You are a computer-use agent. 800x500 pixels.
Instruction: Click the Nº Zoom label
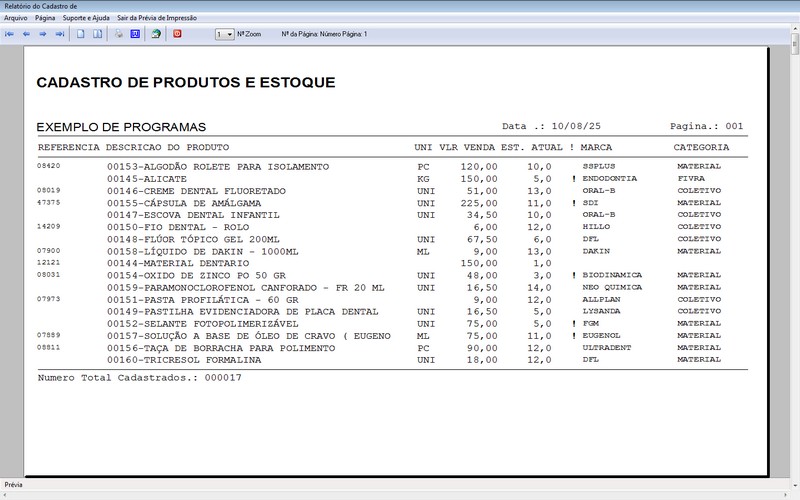tap(249, 34)
